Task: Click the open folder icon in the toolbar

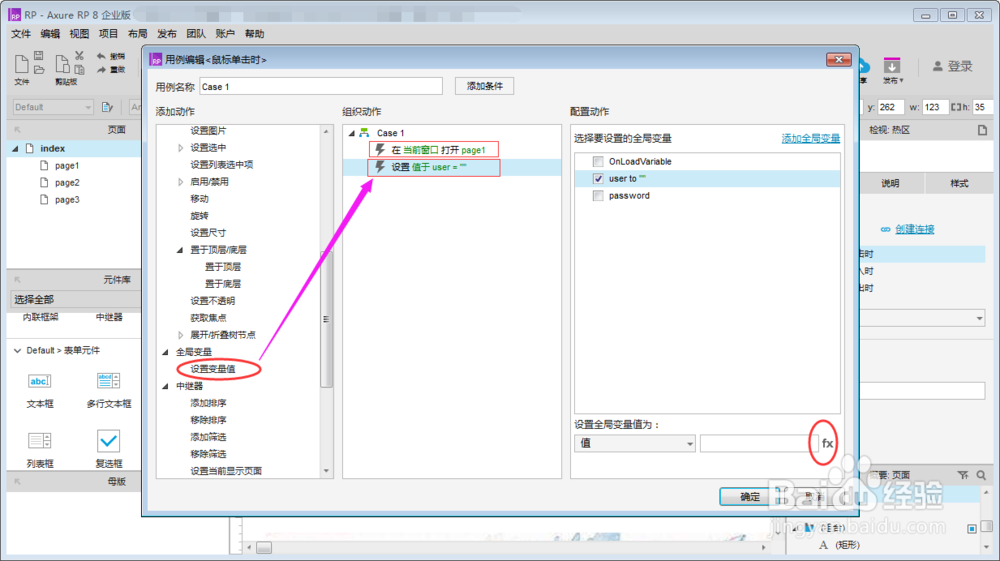Action: click(38, 69)
